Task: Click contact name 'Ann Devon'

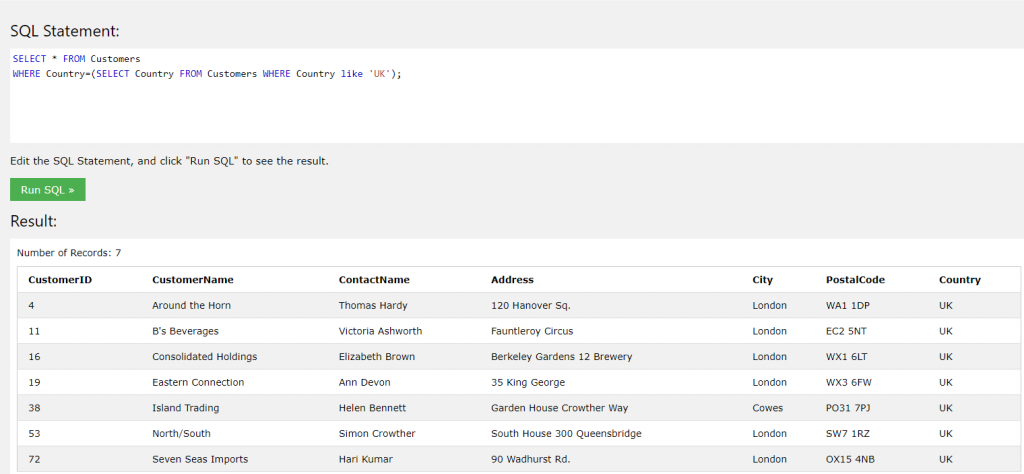Action: 364,382
